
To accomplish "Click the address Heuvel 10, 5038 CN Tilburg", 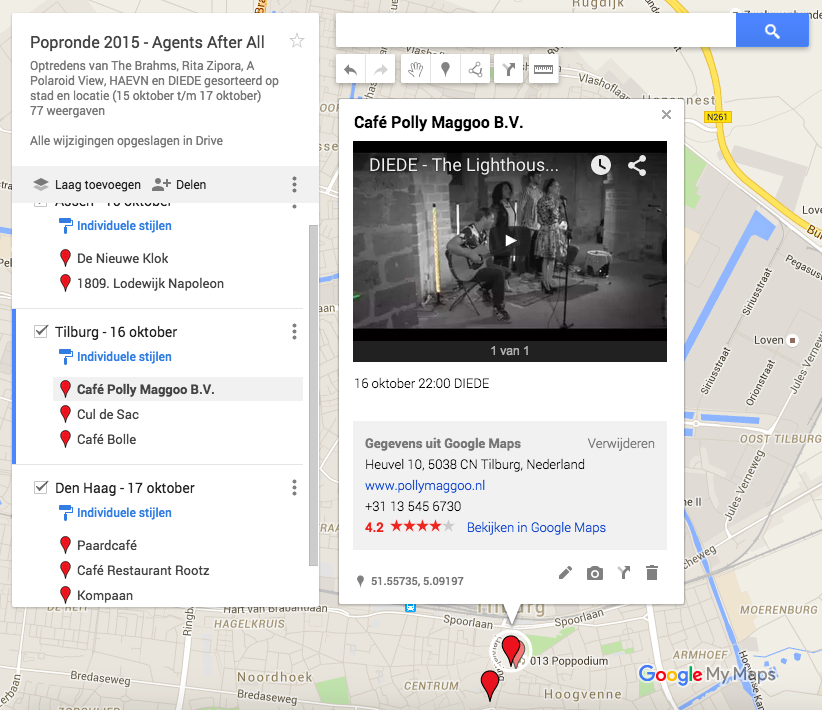I will tap(474, 465).
